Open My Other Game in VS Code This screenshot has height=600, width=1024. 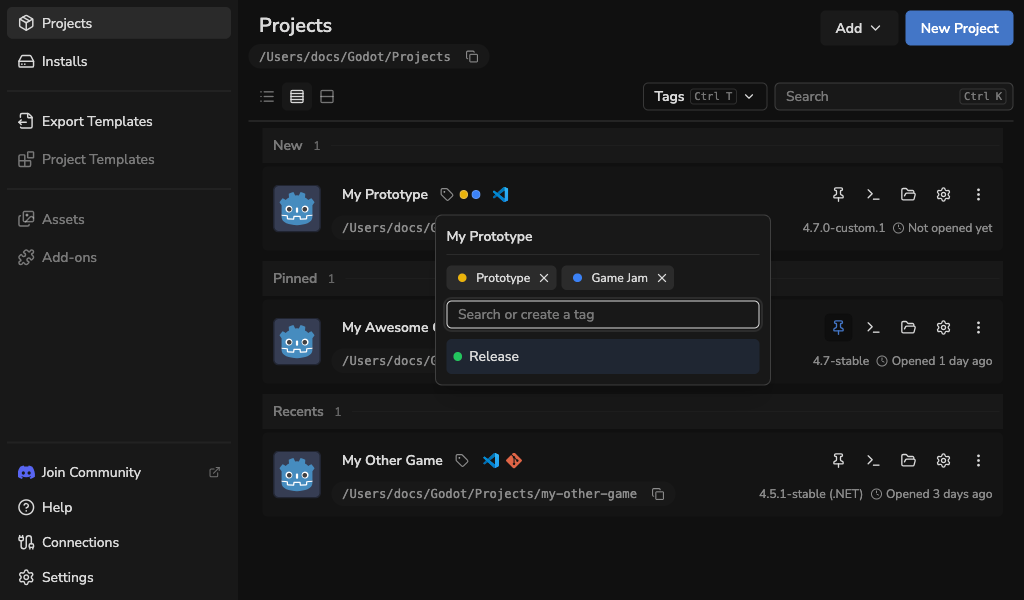[491, 461]
